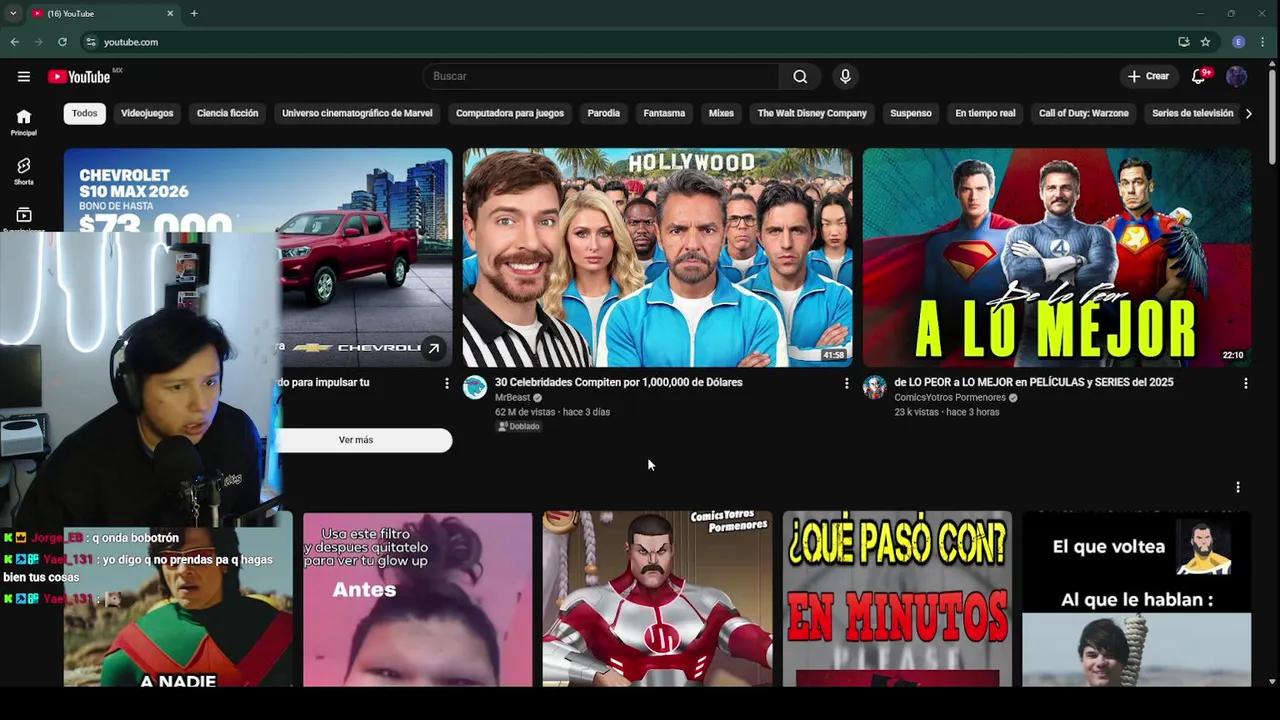Bookmark this page with star icon

point(1205,42)
